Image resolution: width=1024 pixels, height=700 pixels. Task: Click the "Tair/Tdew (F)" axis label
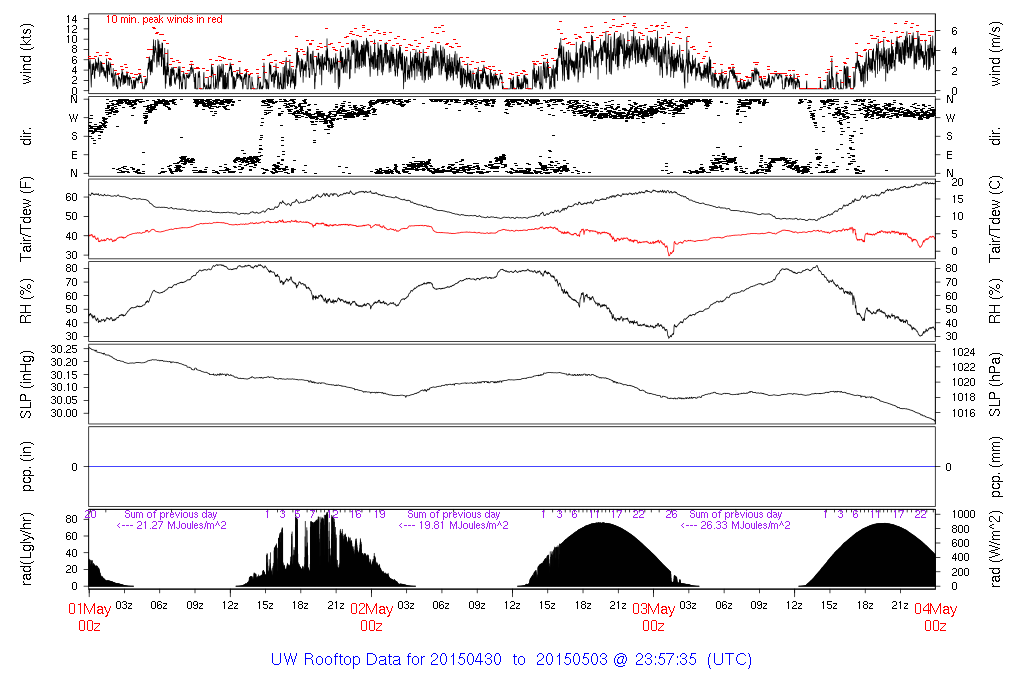tap(26, 217)
